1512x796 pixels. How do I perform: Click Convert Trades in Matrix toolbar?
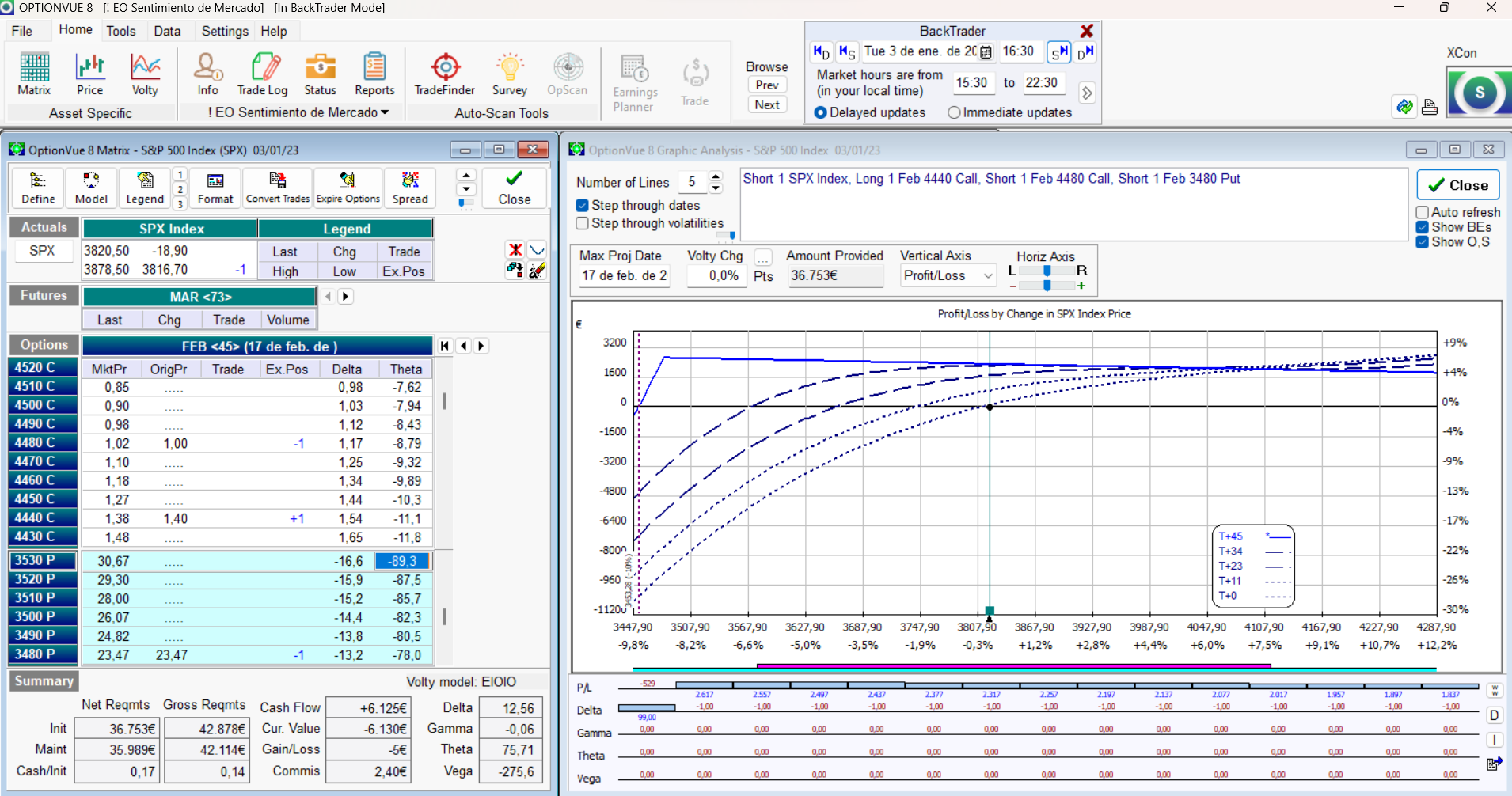click(x=278, y=188)
